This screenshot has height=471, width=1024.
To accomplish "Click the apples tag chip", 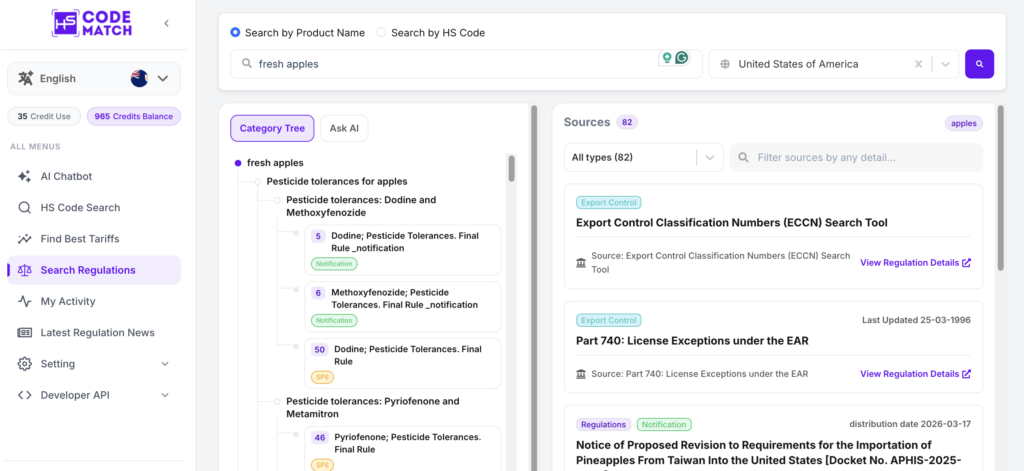I will (x=964, y=123).
